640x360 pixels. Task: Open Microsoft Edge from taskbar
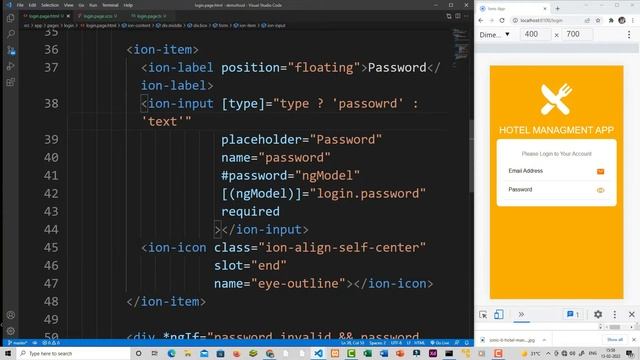coord(171,353)
